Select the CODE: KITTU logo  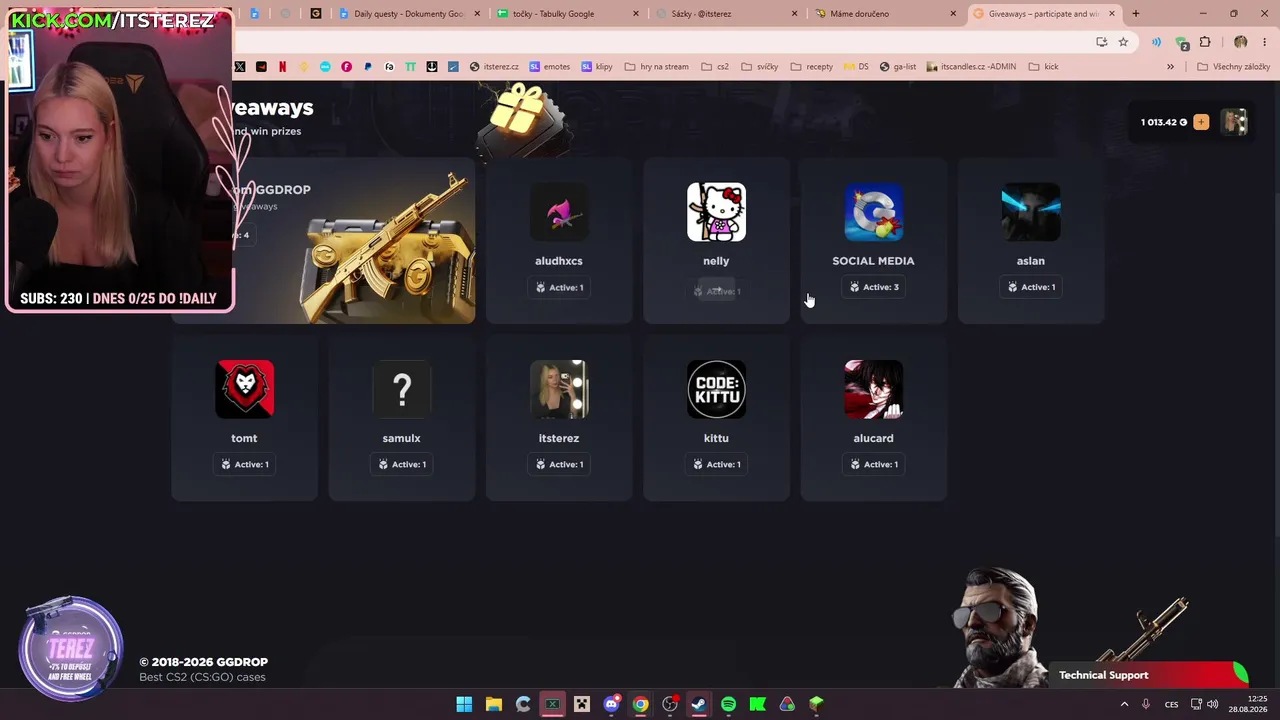pyautogui.click(x=716, y=389)
